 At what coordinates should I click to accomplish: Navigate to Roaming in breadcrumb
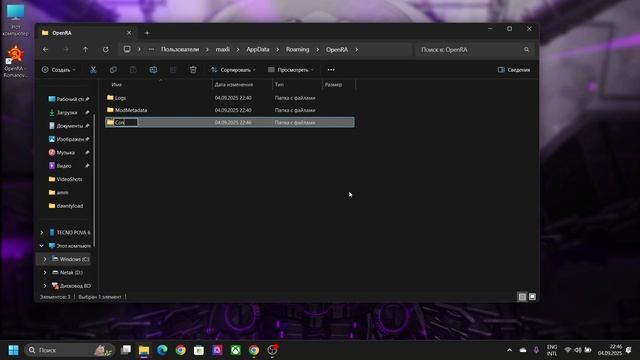click(x=297, y=49)
